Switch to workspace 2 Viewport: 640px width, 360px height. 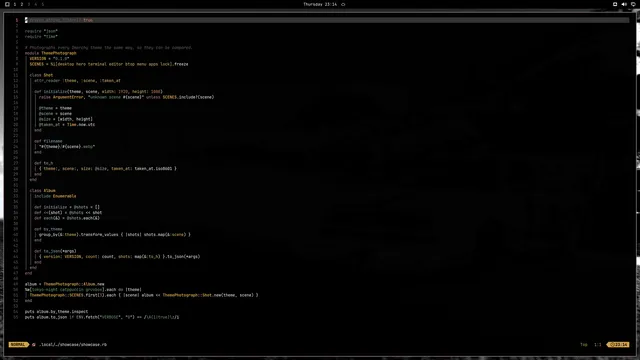tap(22, 4)
